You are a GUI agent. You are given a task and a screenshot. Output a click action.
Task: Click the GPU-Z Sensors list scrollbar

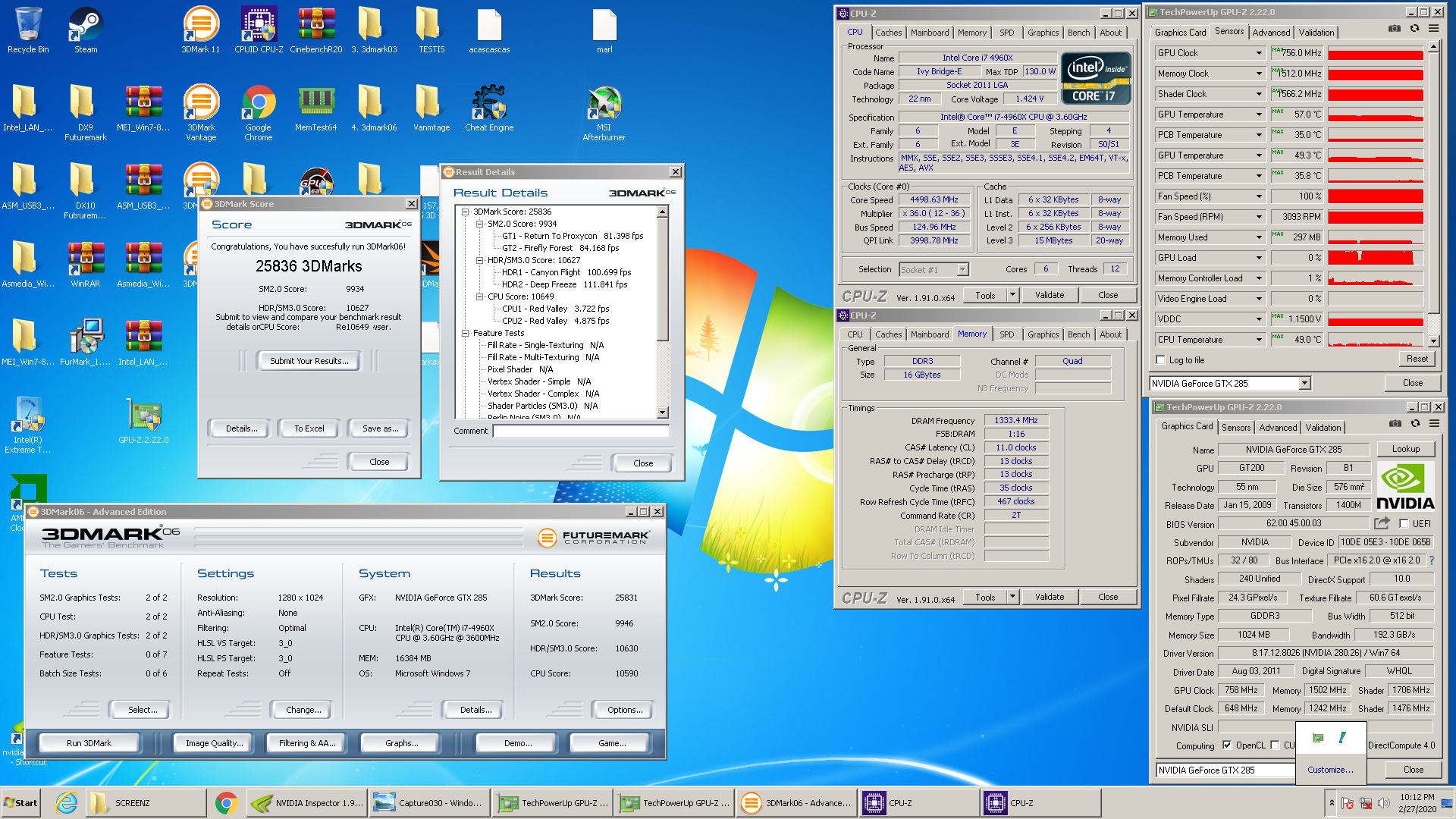pyautogui.click(x=1433, y=194)
